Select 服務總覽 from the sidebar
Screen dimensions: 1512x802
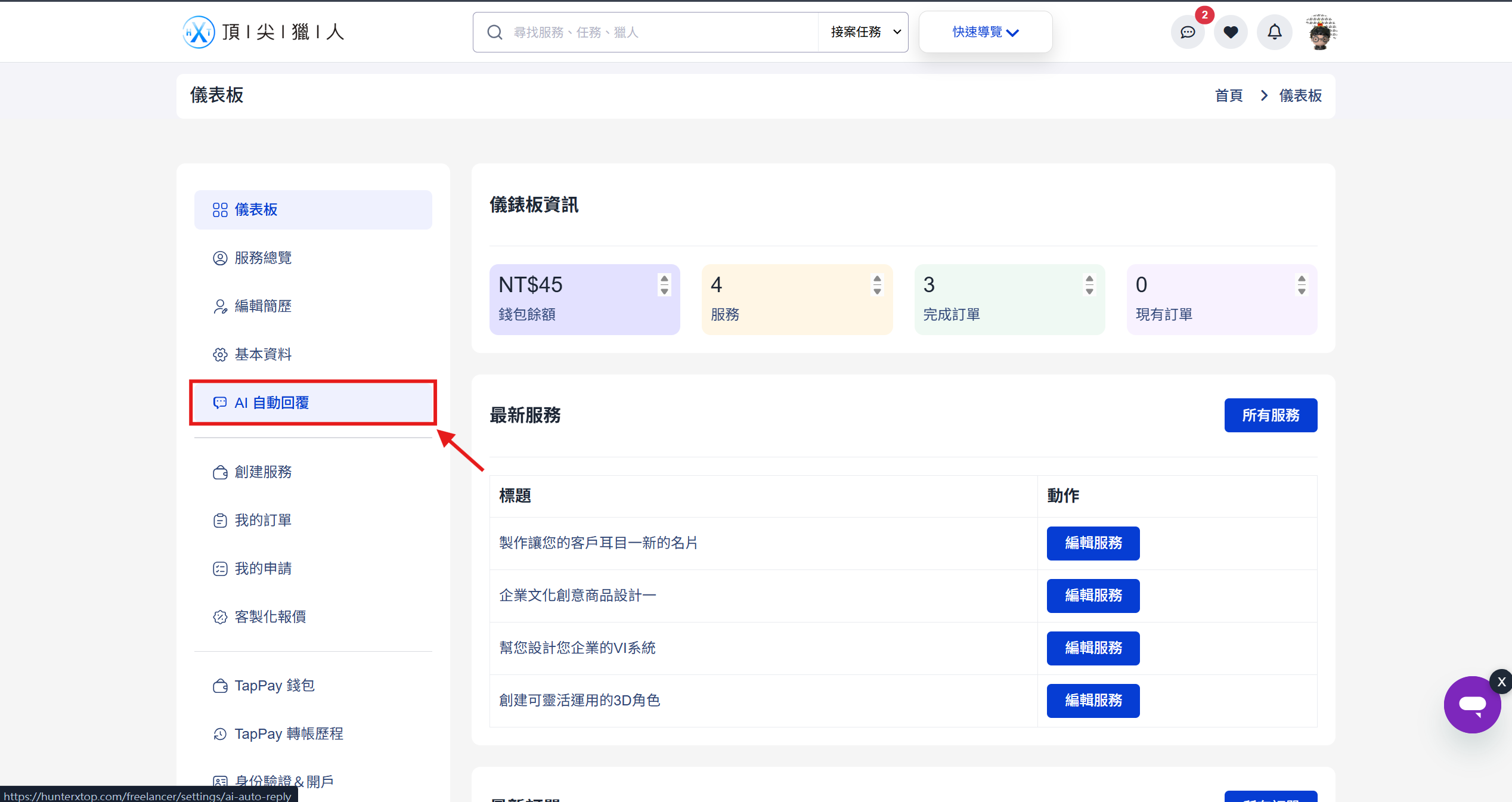click(x=263, y=258)
